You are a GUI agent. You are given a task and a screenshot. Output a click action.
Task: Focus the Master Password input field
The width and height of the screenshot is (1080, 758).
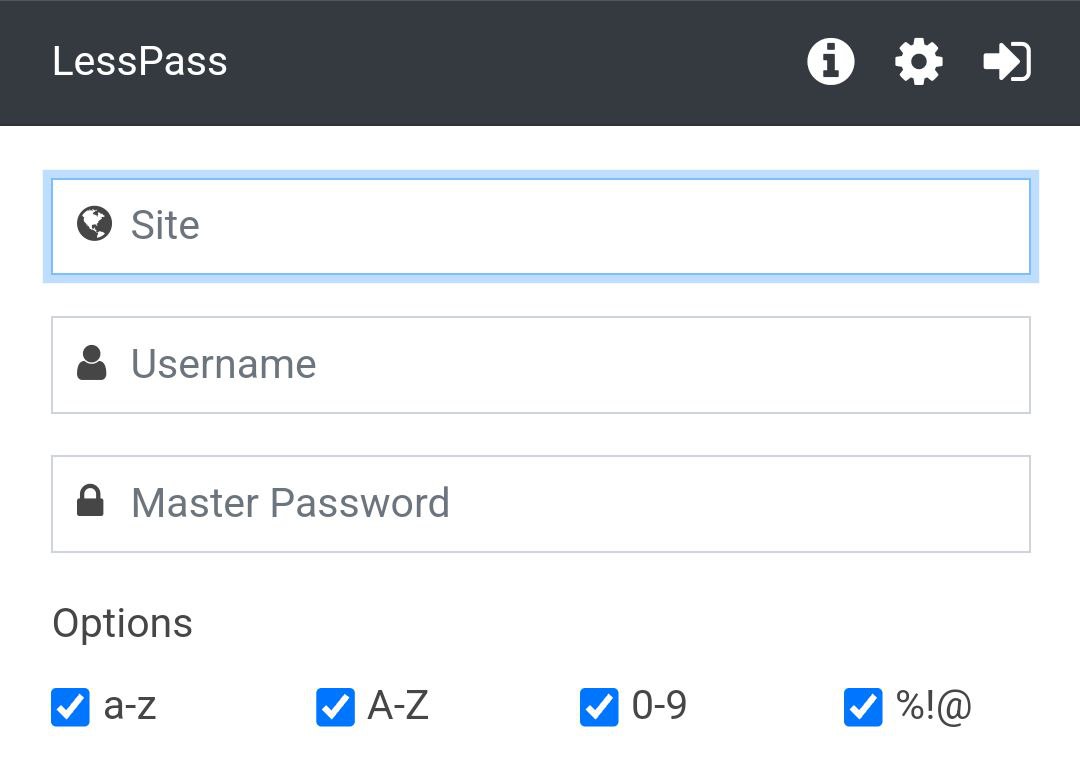coord(541,503)
